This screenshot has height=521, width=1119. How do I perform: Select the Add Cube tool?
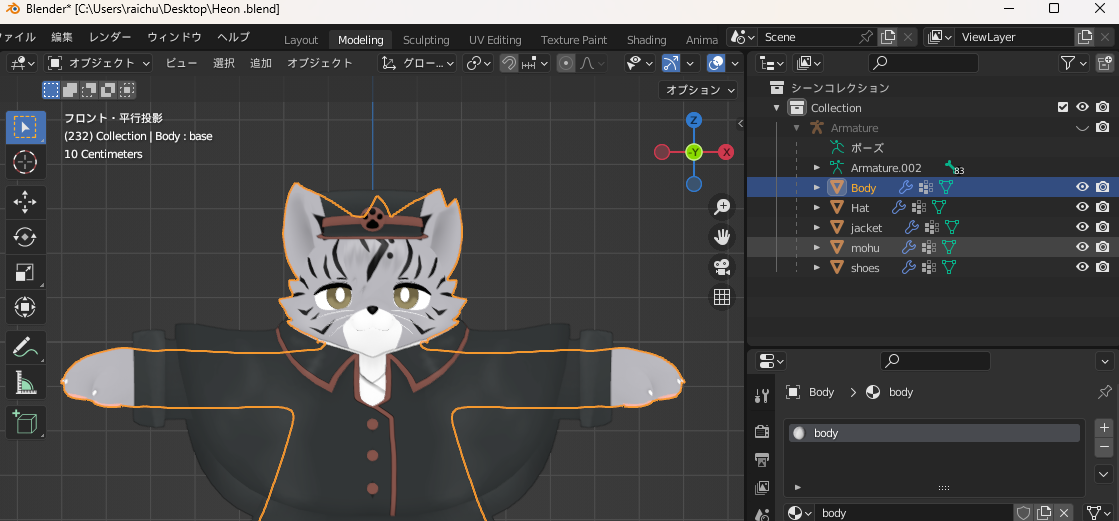tap(26, 423)
